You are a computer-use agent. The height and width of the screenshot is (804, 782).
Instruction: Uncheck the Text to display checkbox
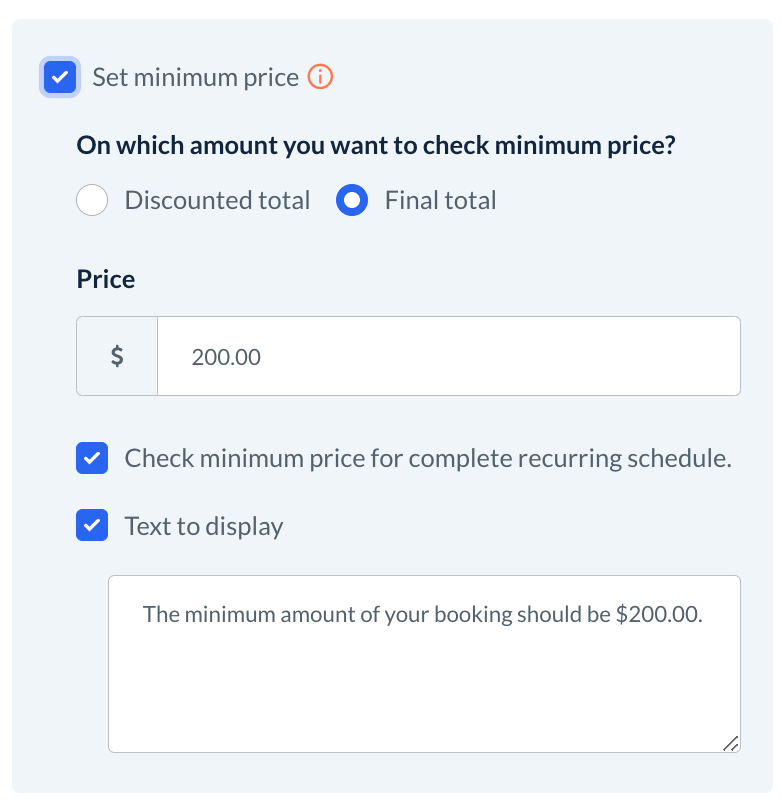click(92, 526)
